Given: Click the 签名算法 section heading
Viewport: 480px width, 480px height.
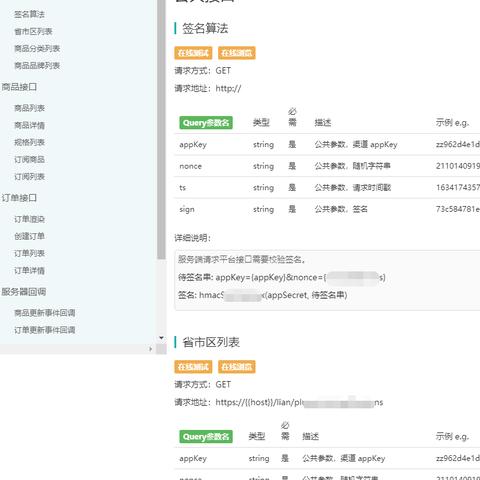Looking at the screenshot, I should tap(205, 28).
